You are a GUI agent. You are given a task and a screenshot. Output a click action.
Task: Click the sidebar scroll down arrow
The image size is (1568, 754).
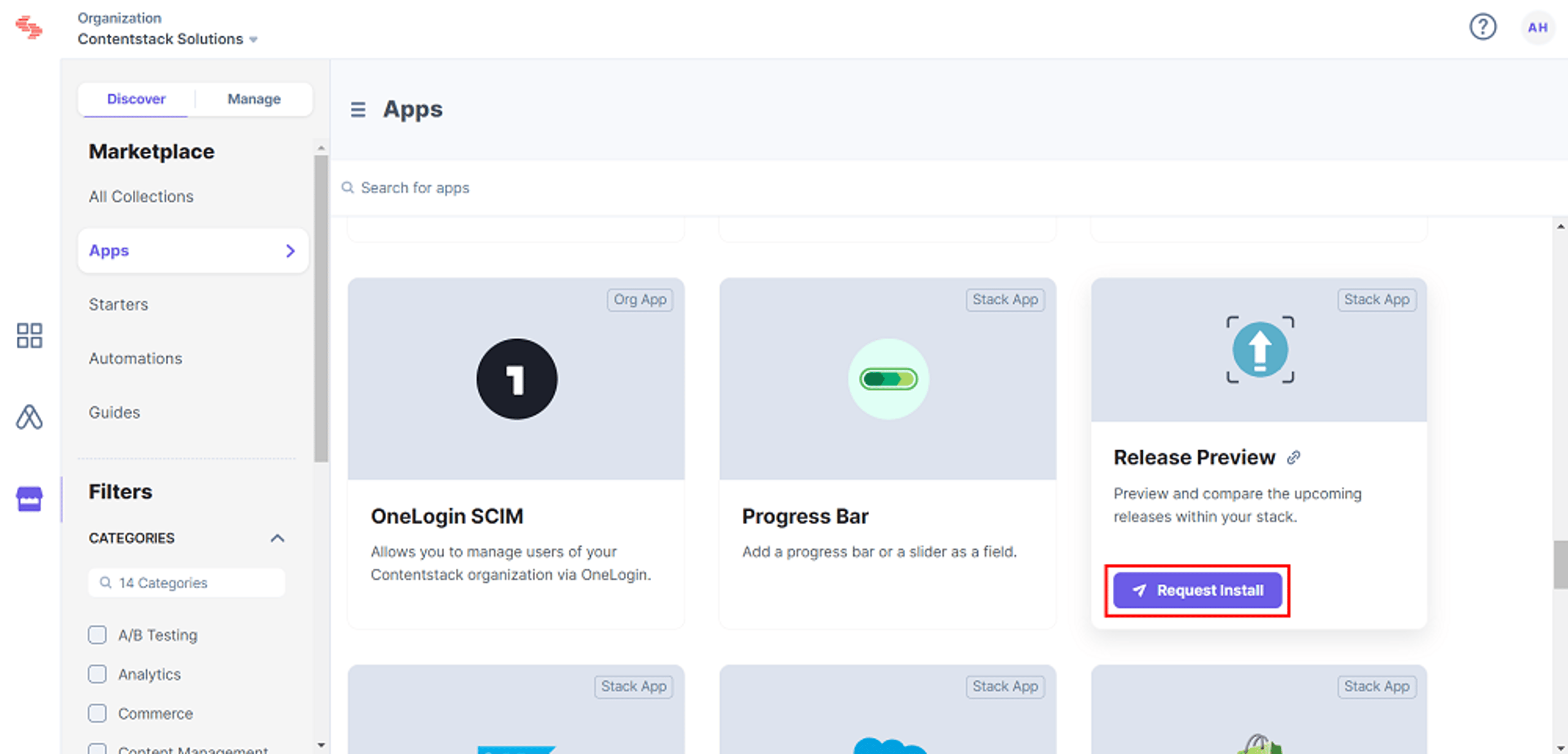pos(321,745)
